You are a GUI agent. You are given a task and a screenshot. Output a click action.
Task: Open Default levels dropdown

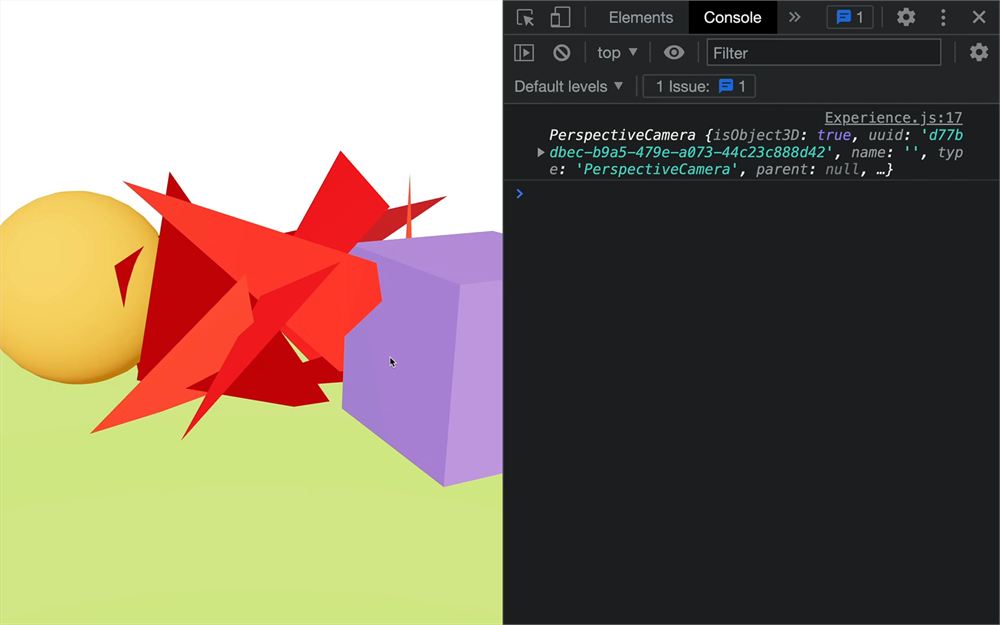tap(568, 86)
